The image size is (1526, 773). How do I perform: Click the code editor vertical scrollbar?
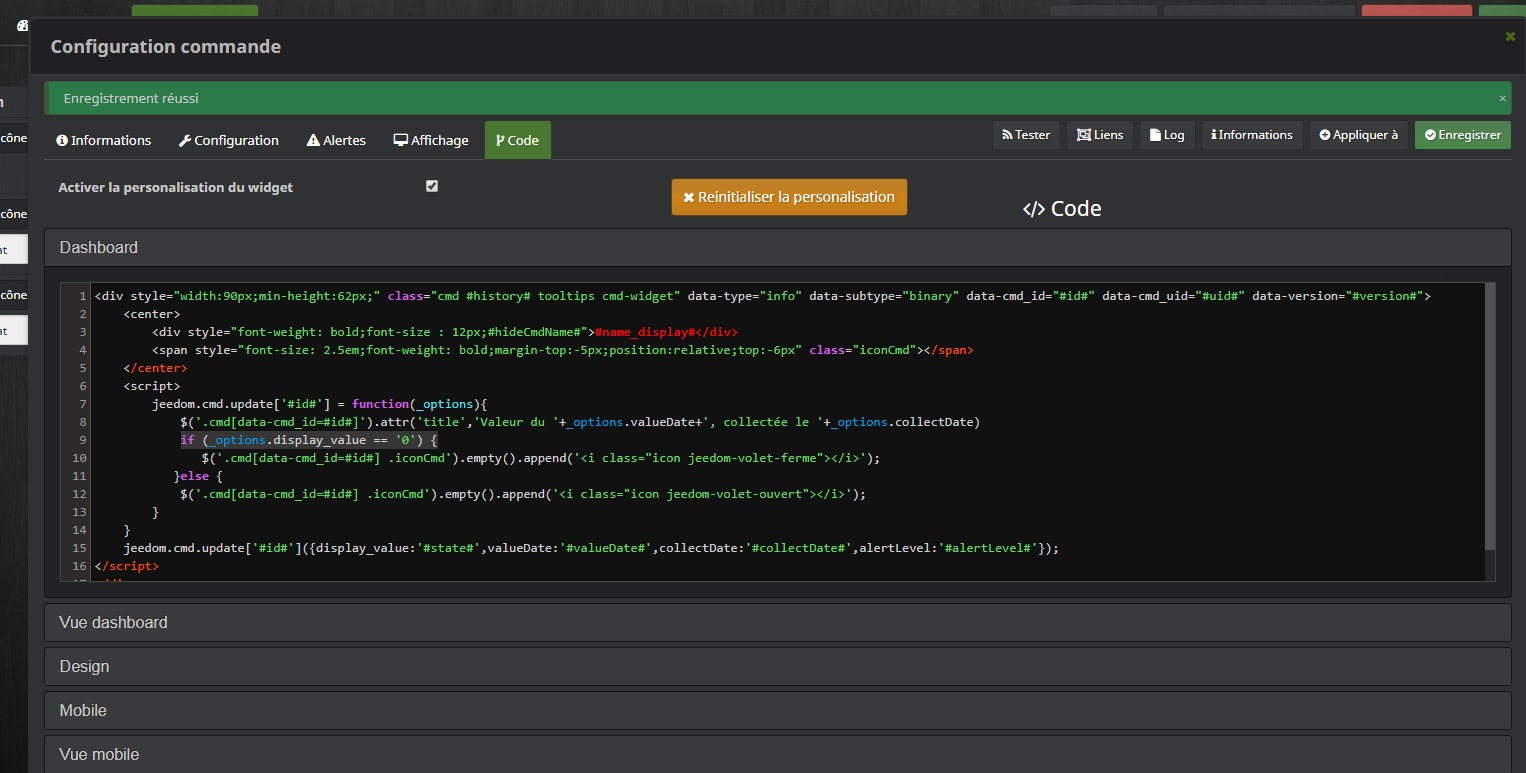(1490, 416)
